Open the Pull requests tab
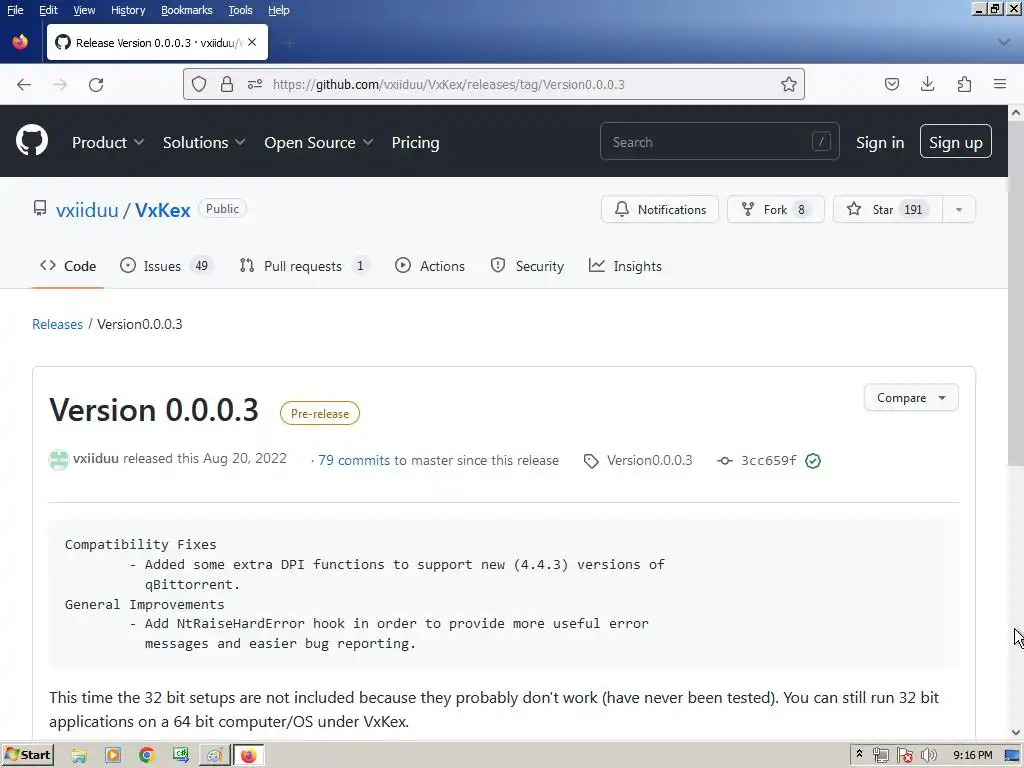This screenshot has width=1024, height=768. (x=304, y=266)
